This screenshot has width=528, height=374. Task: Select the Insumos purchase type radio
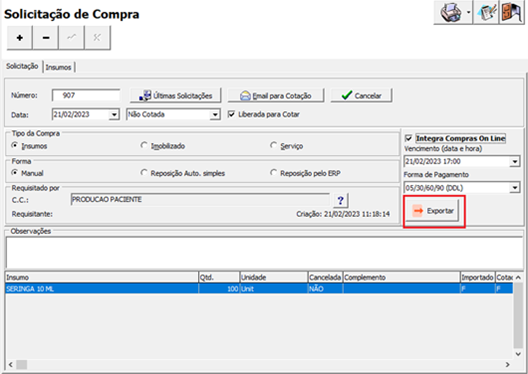coord(14,145)
